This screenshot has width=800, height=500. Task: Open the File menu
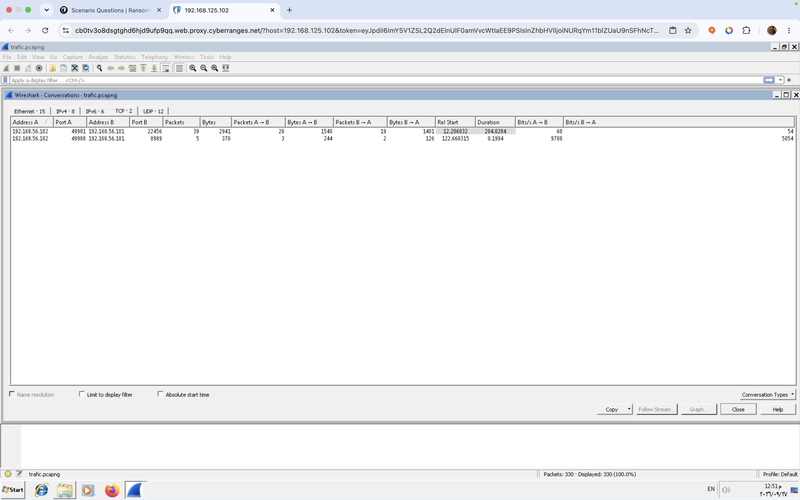click(7, 57)
